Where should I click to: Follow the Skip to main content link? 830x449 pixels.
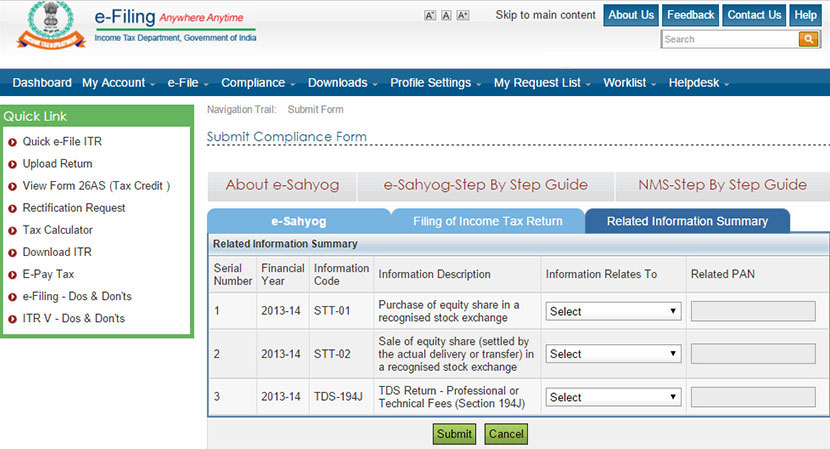click(x=545, y=15)
